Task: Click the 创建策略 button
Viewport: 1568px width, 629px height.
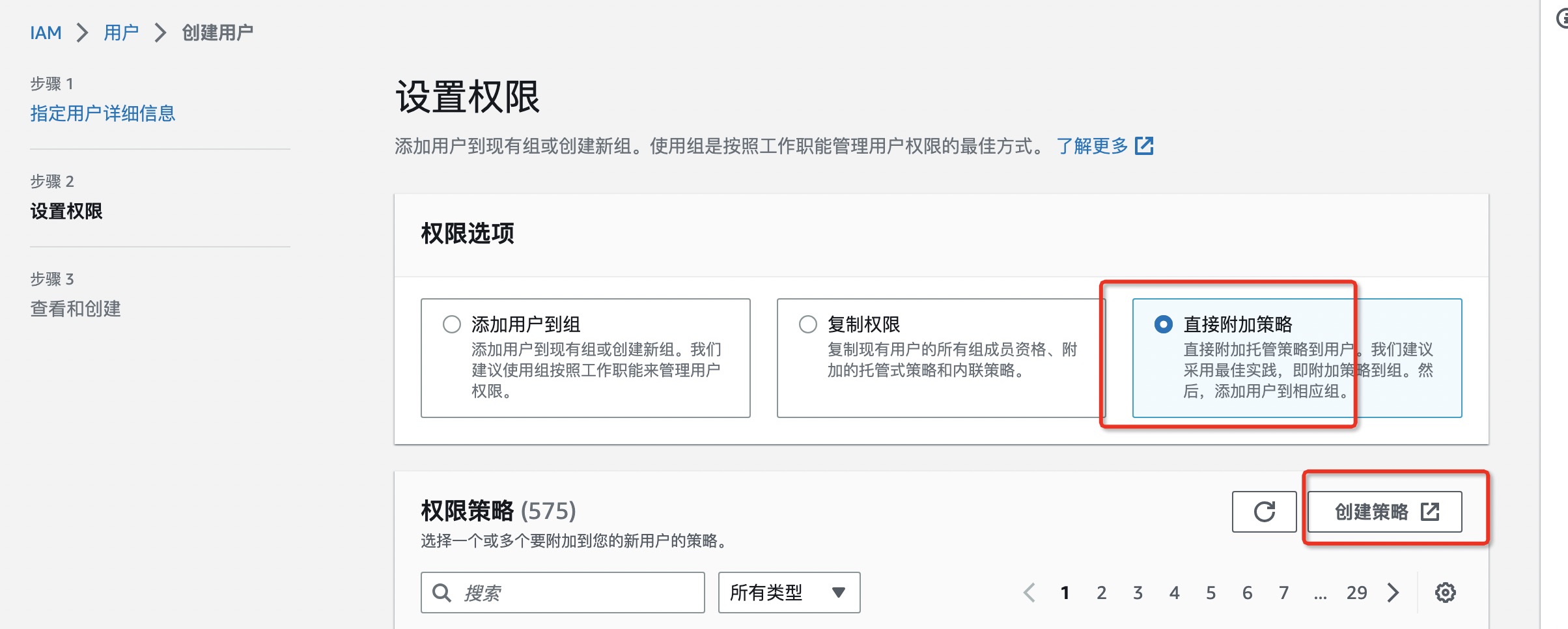Action: [x=1384, y=512]
